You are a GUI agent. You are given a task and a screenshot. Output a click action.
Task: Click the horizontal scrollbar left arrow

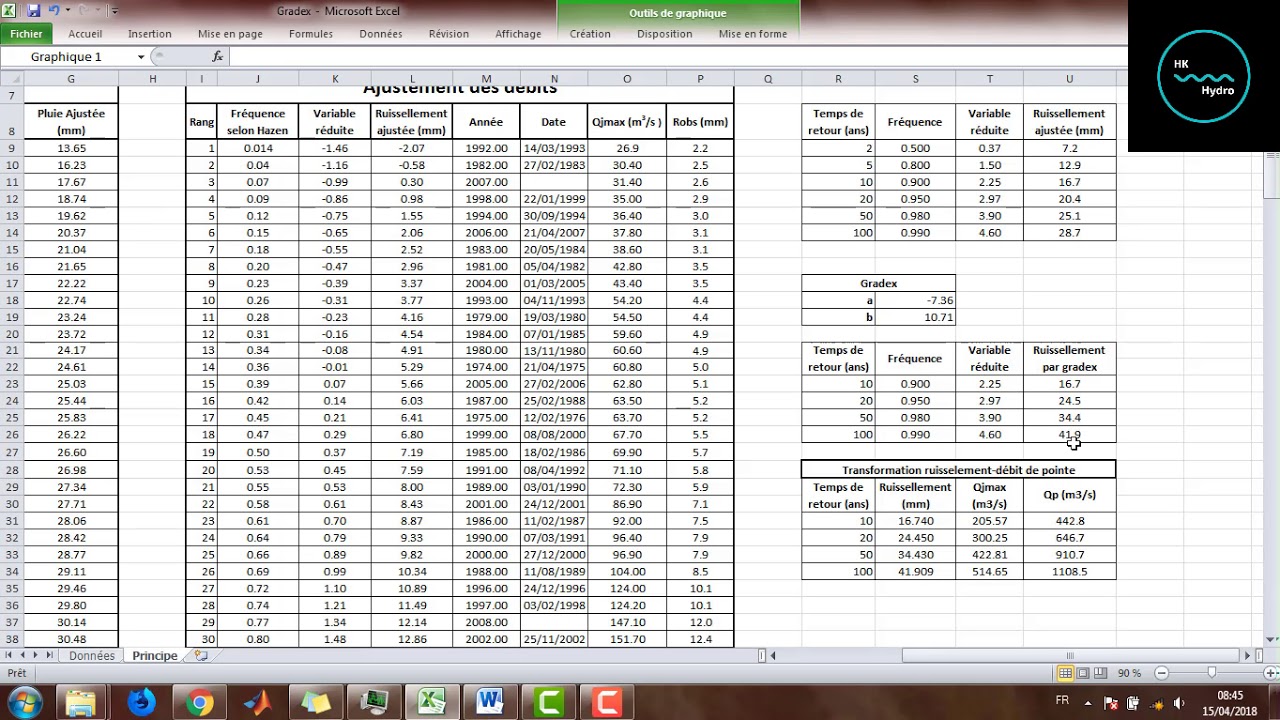pyautogui.click(x=773, y=656)
